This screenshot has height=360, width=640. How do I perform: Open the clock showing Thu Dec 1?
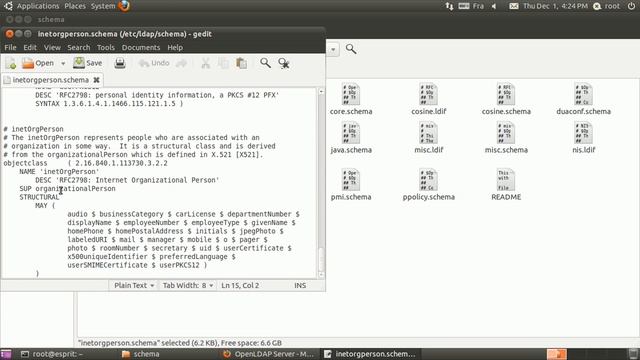point(555,6)
